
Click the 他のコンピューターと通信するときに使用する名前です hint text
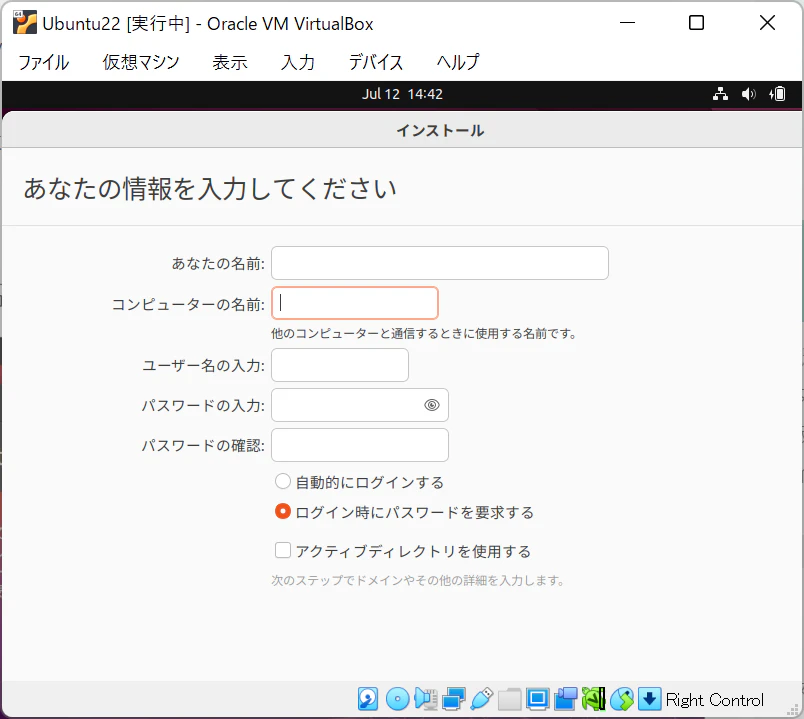tap(424, 333)
